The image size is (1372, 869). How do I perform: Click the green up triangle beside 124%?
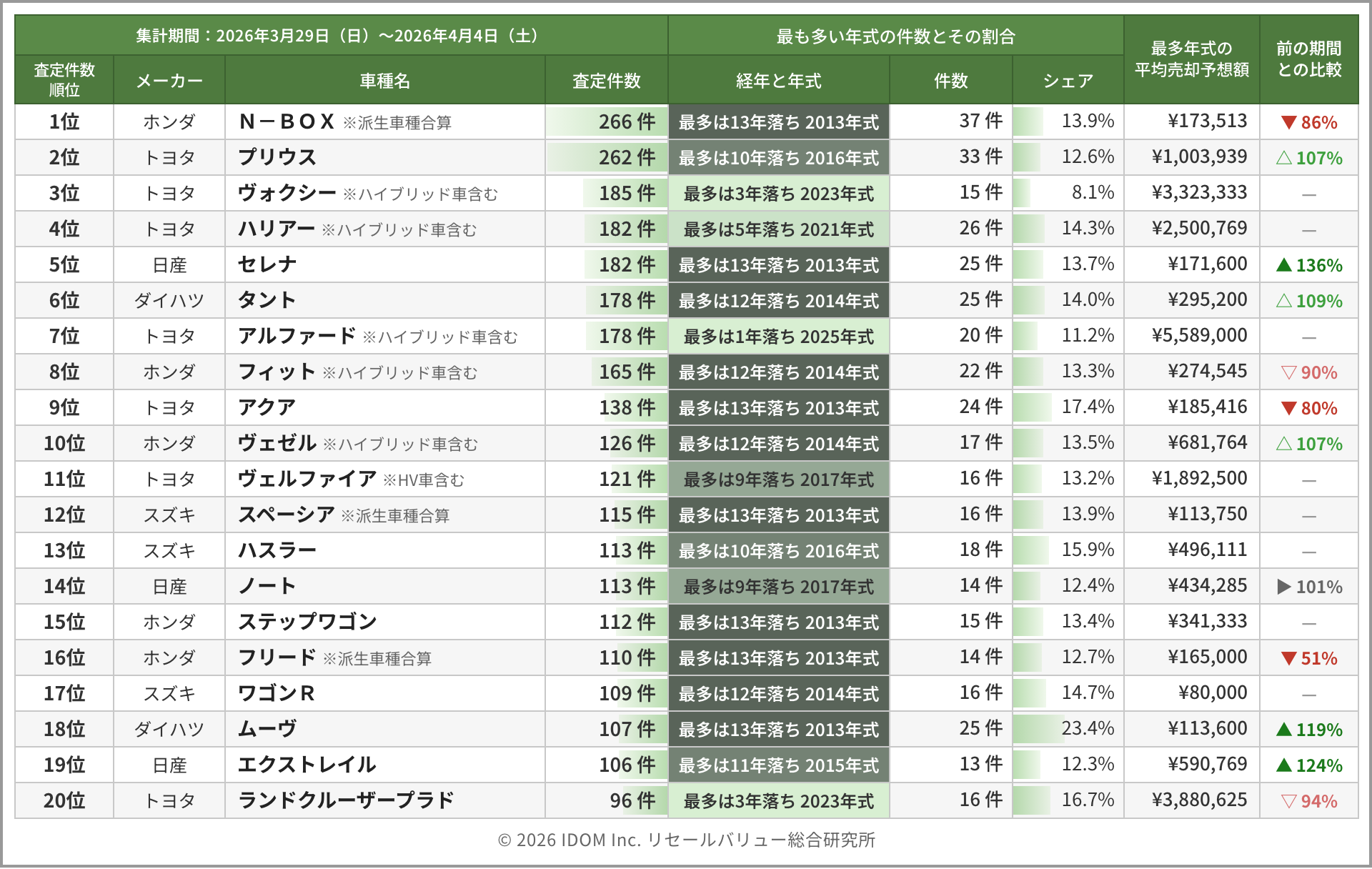1283,765
